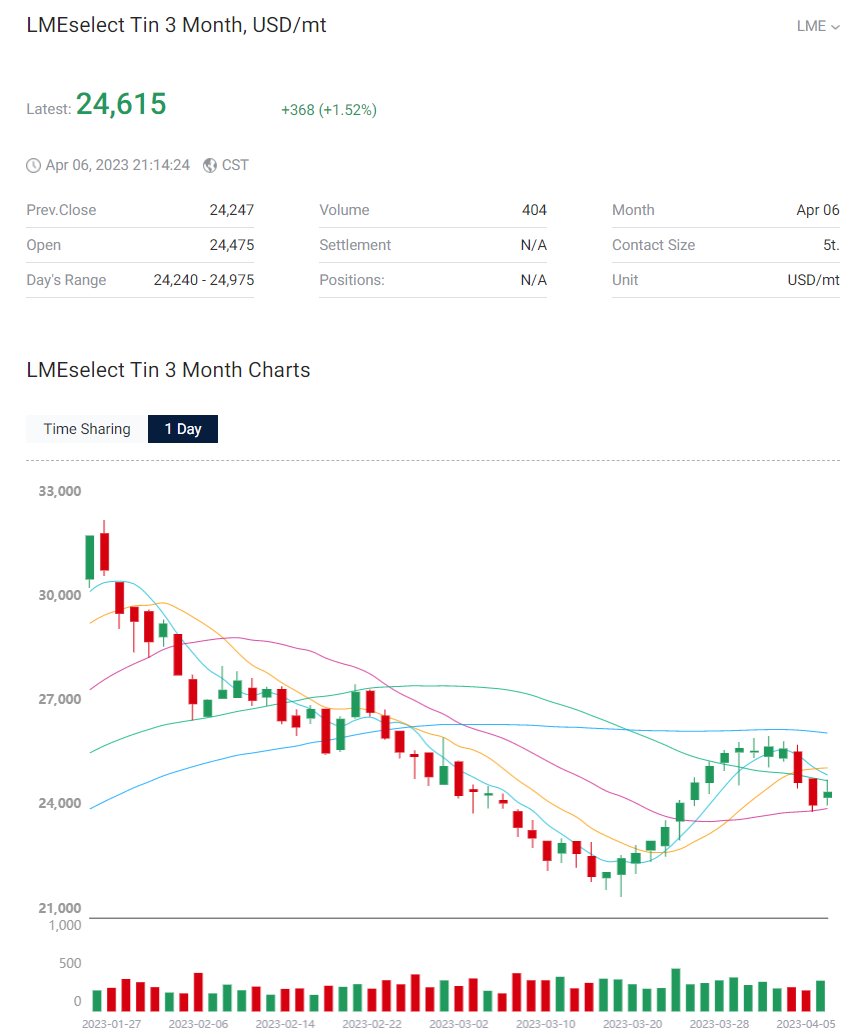The image size is (863, 1036).
Task: Click the Apr 06, 2023 21:14:24 timestamp
Action: pyautogui.click(x=117, y=165)
